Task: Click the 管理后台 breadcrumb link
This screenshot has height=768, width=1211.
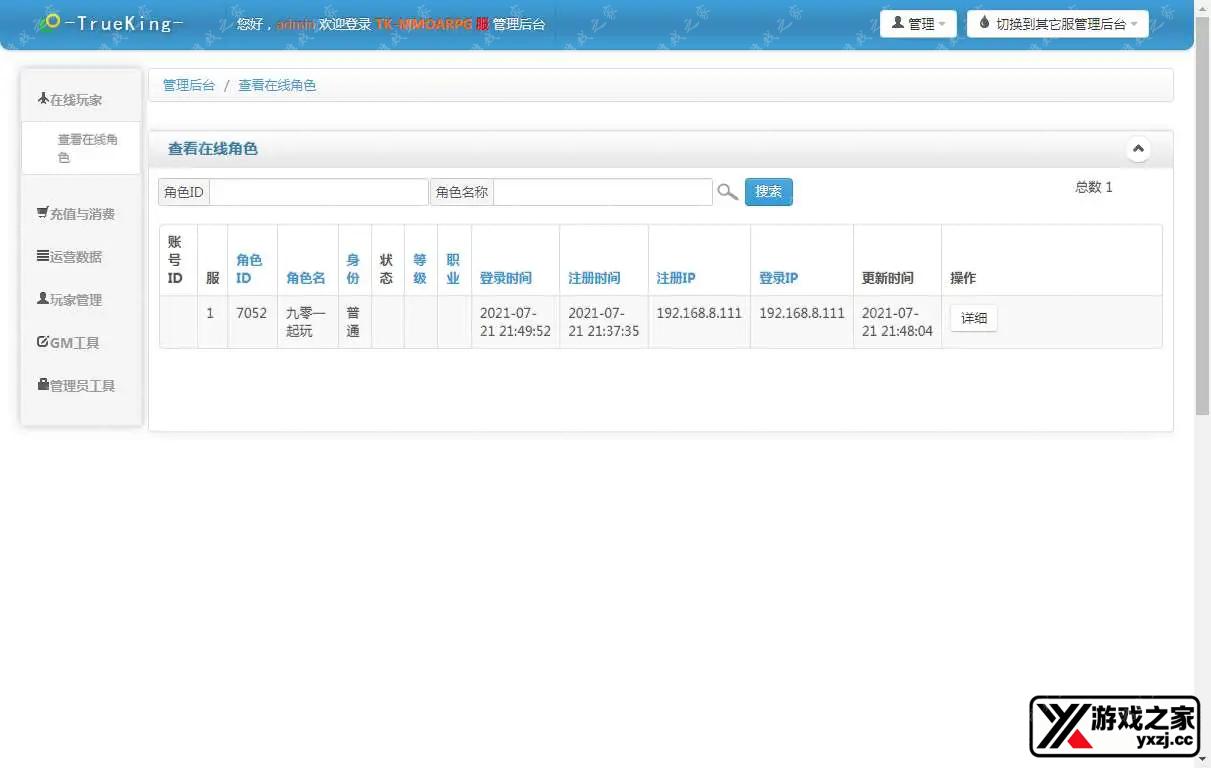Action: click(189, 86)
